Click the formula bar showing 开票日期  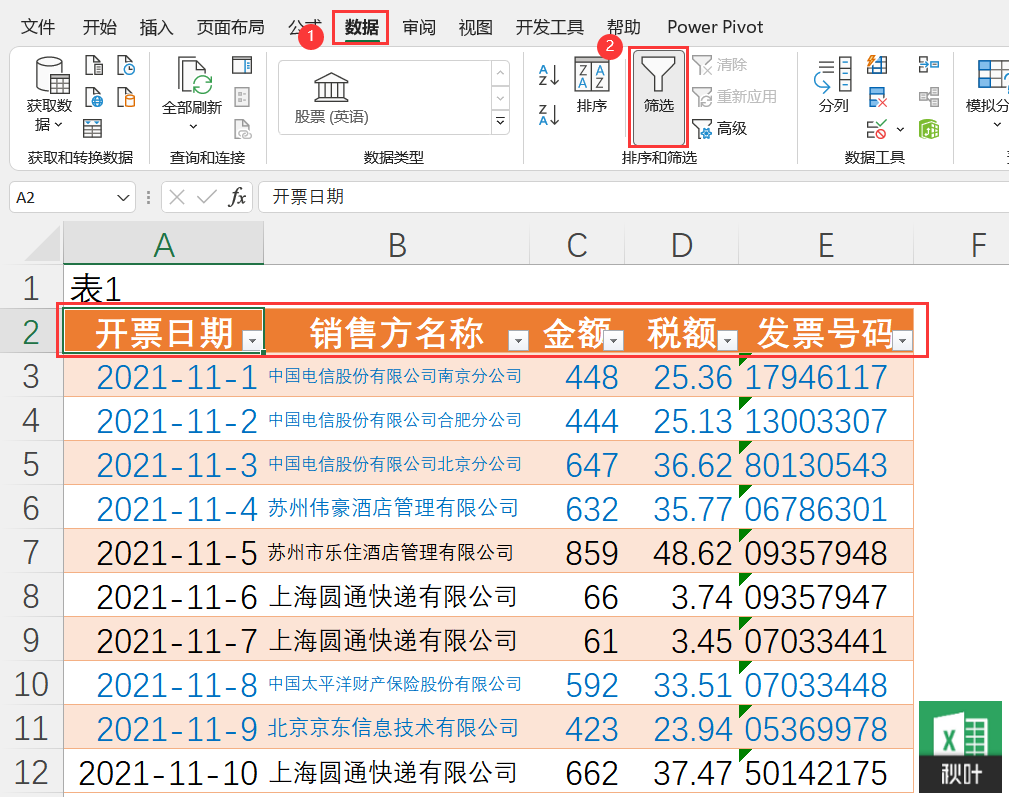coord(633,197)
